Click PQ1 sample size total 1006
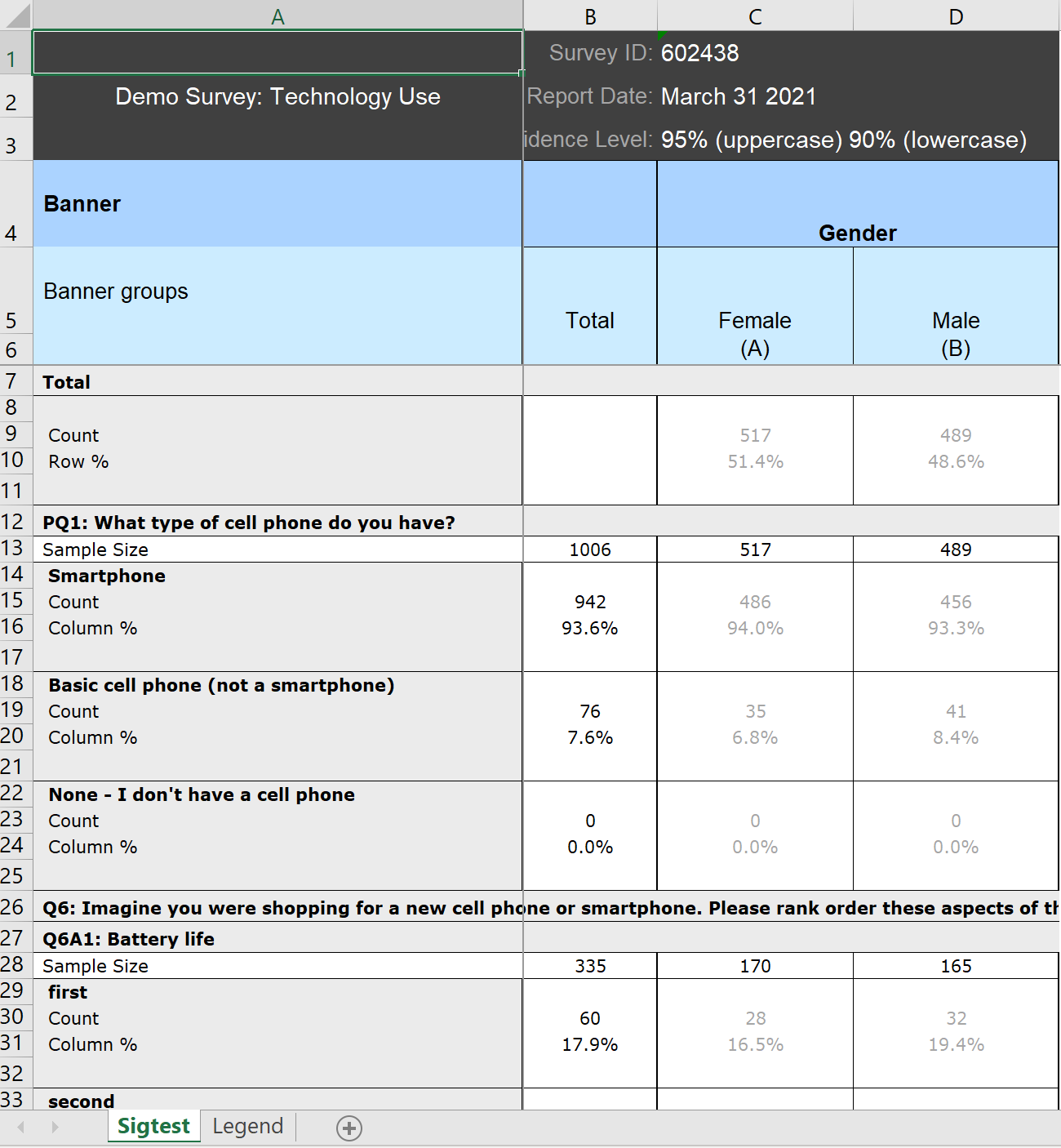This screenshot has width=1061, height=1148. click(590, 550)
